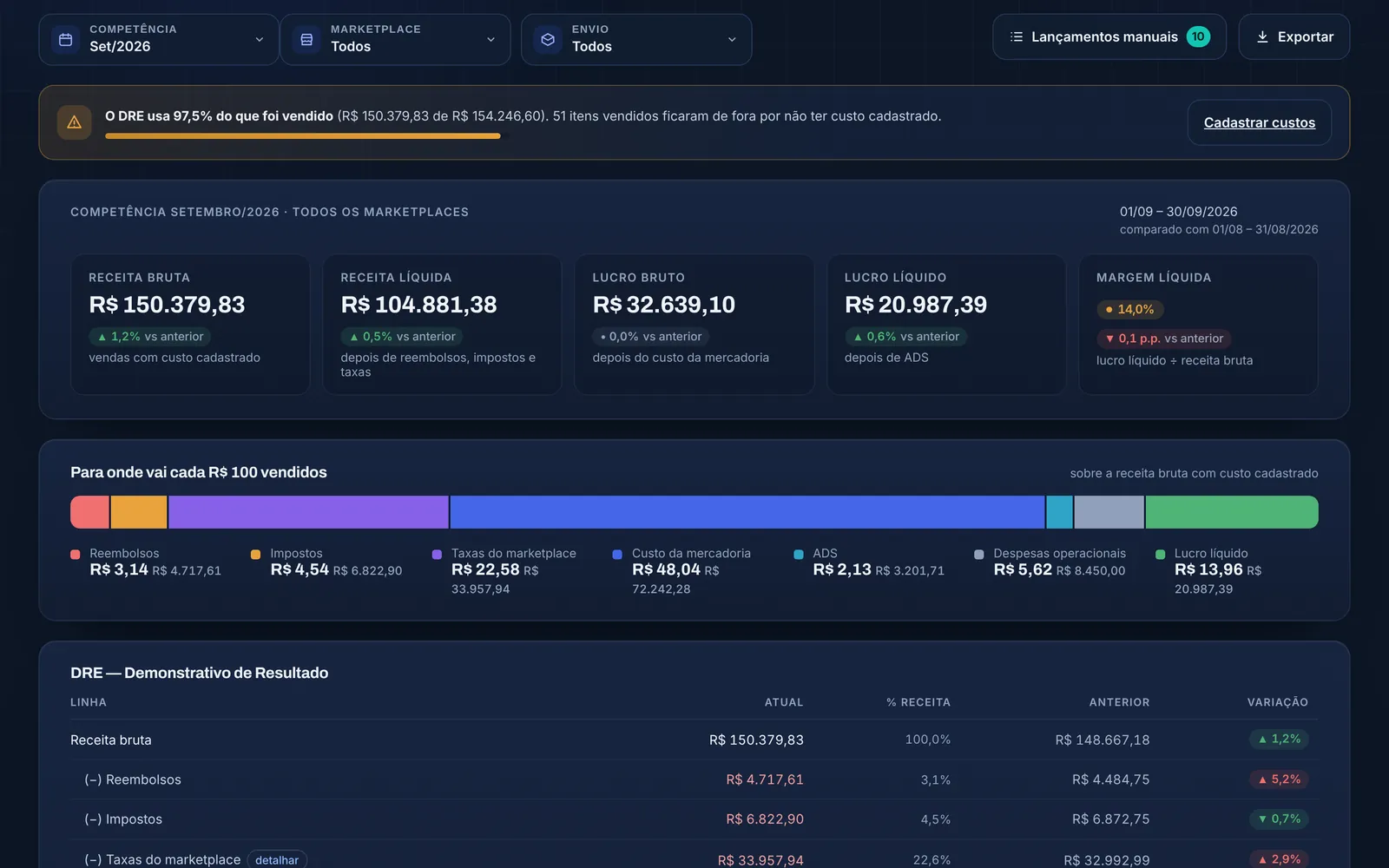The width and height of the screenshot is (1389, 868).
Task: Click the ATUAL column header
Action: click(x=784, y=702)
